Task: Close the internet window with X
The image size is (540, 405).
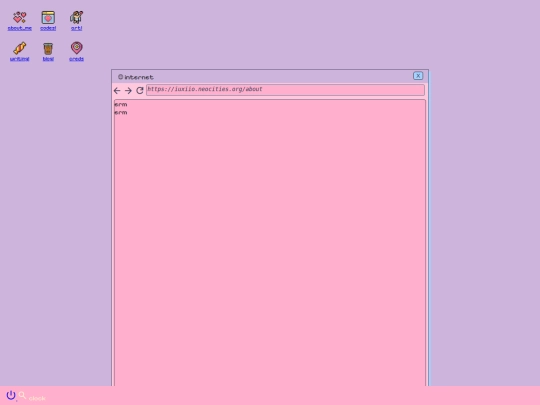Action: 418,76
